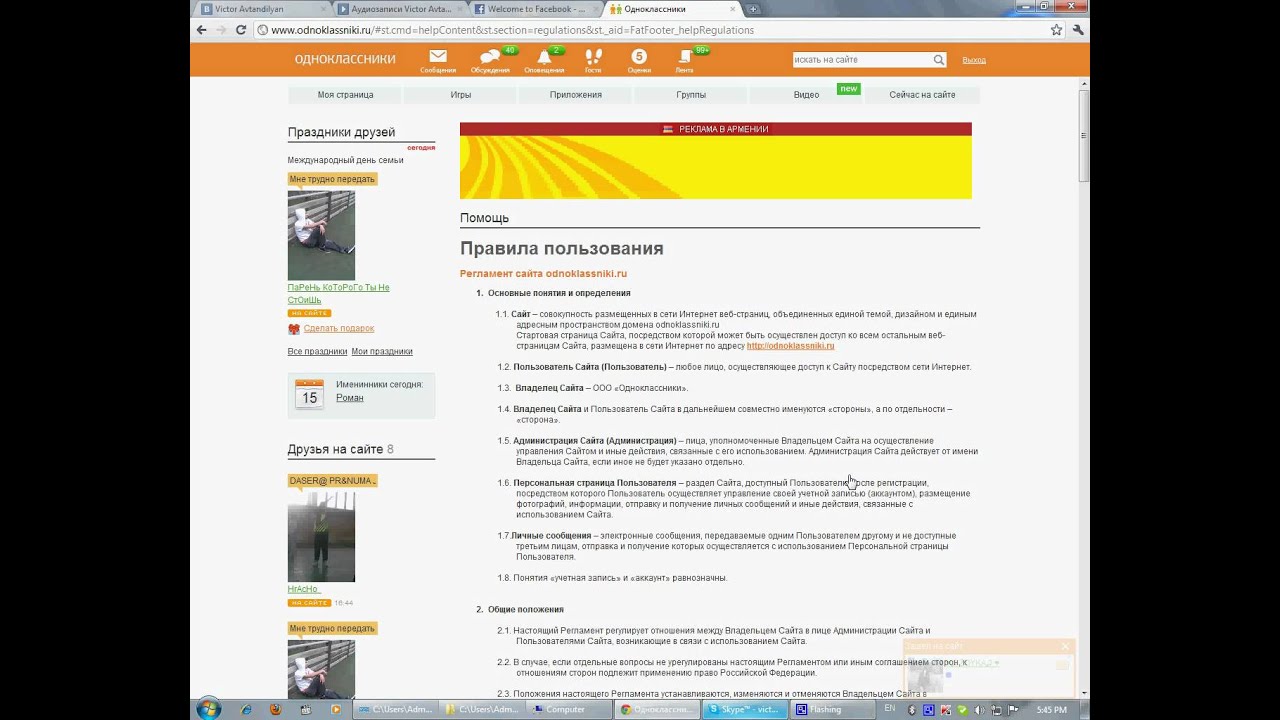Open the Группы menu item
This screenshot has width=1280, height=720.
point(690,95)
